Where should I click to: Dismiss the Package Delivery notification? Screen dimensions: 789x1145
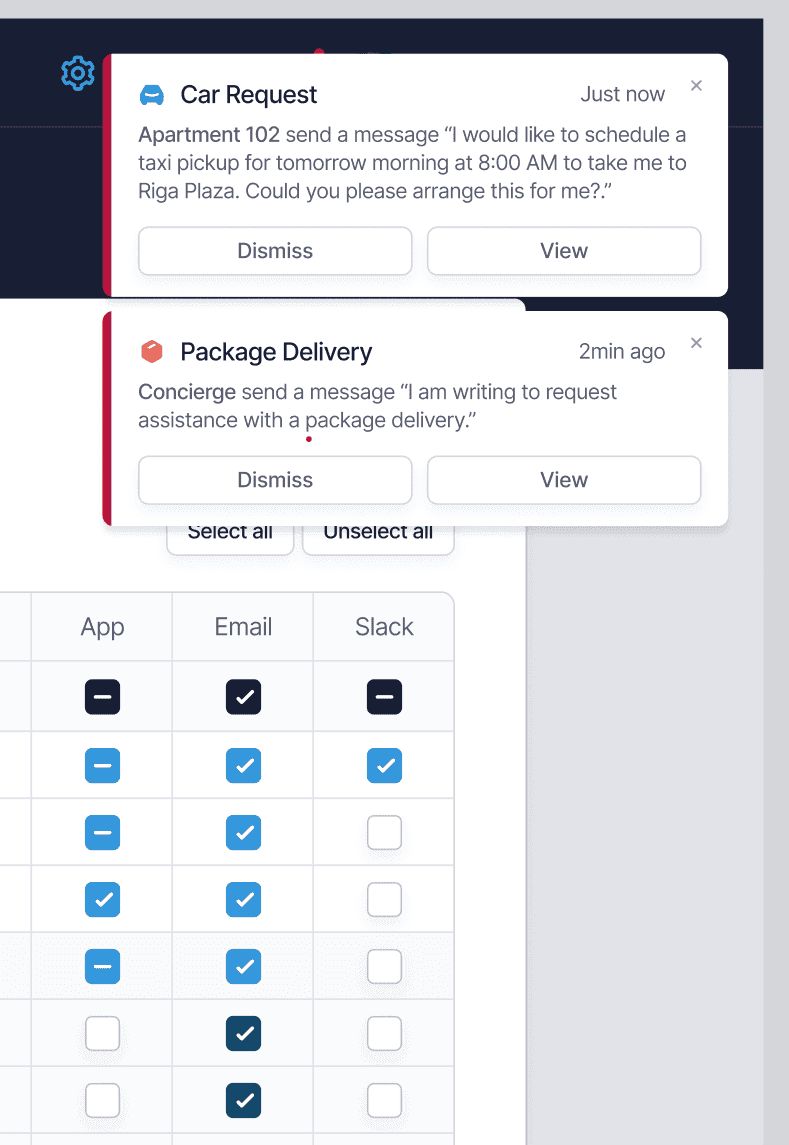click(x=275, y=480)
